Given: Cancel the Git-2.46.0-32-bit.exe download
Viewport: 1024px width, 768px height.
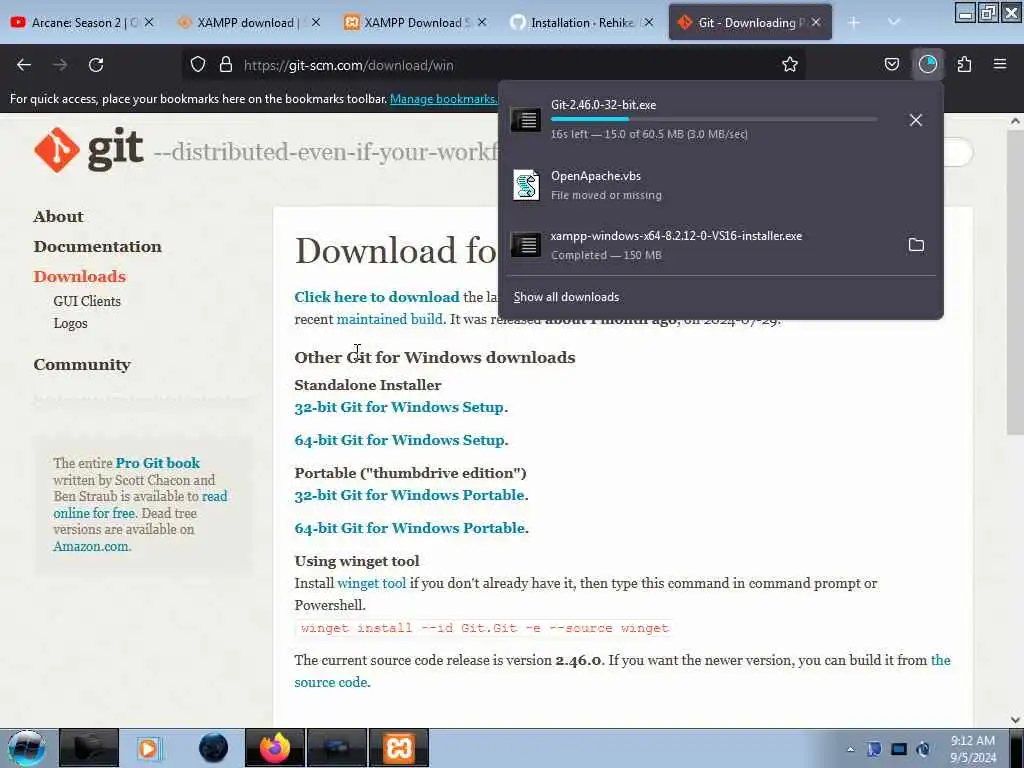Looking at the screenshot, I should 916,120.
